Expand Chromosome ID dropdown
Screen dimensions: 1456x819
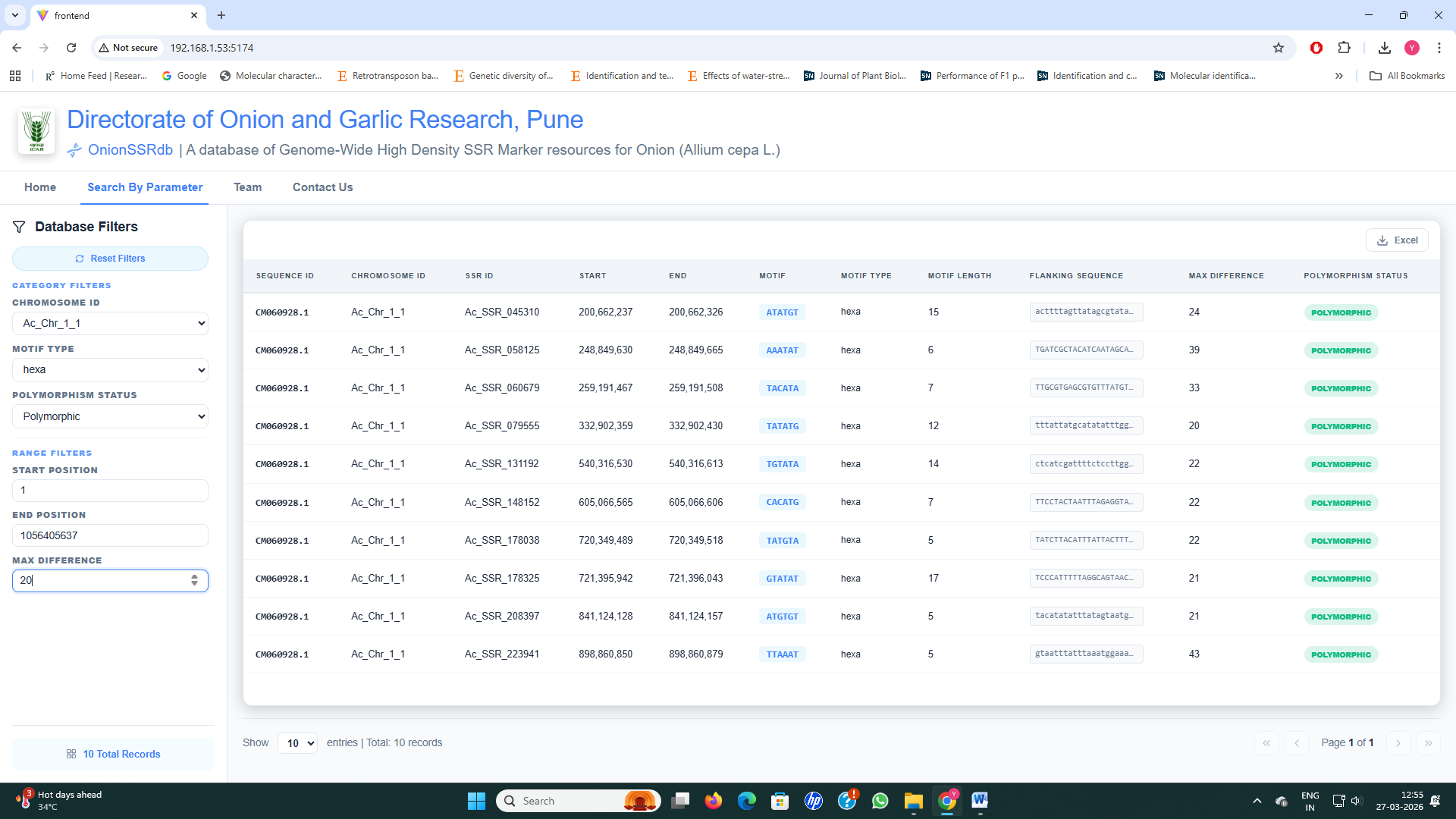(110, 324)
